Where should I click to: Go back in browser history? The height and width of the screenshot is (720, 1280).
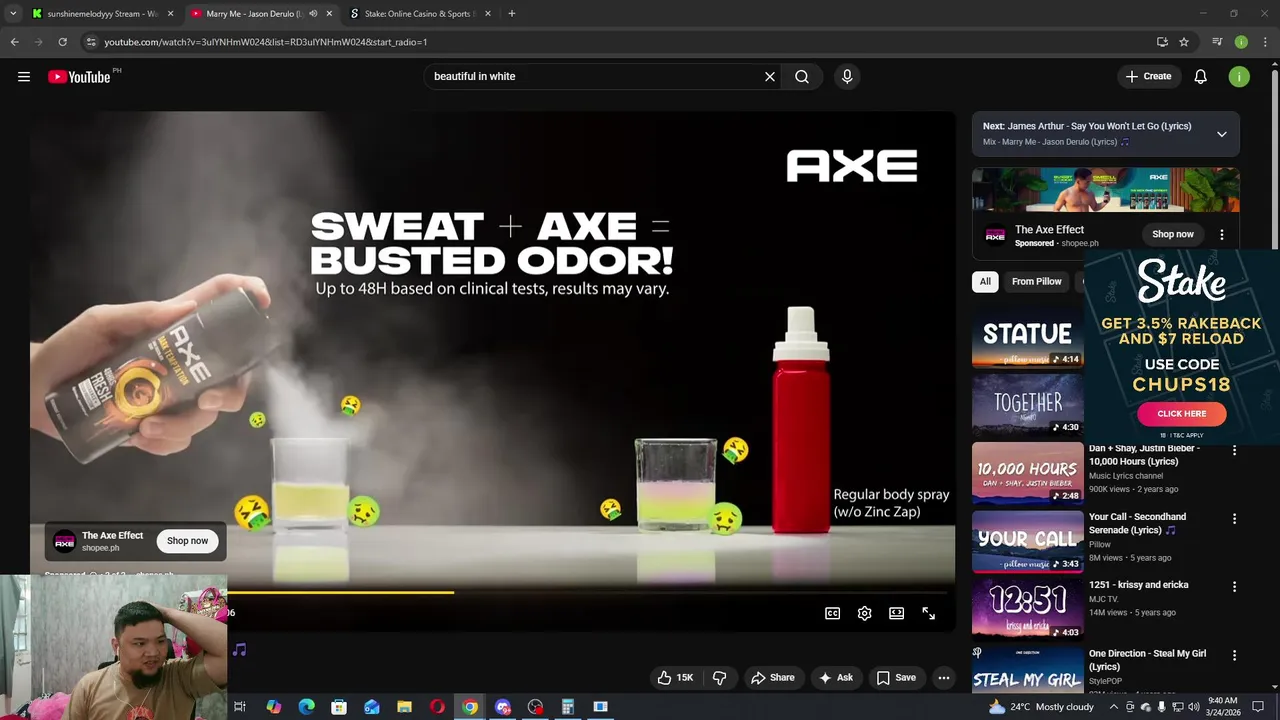pos(14,42)
